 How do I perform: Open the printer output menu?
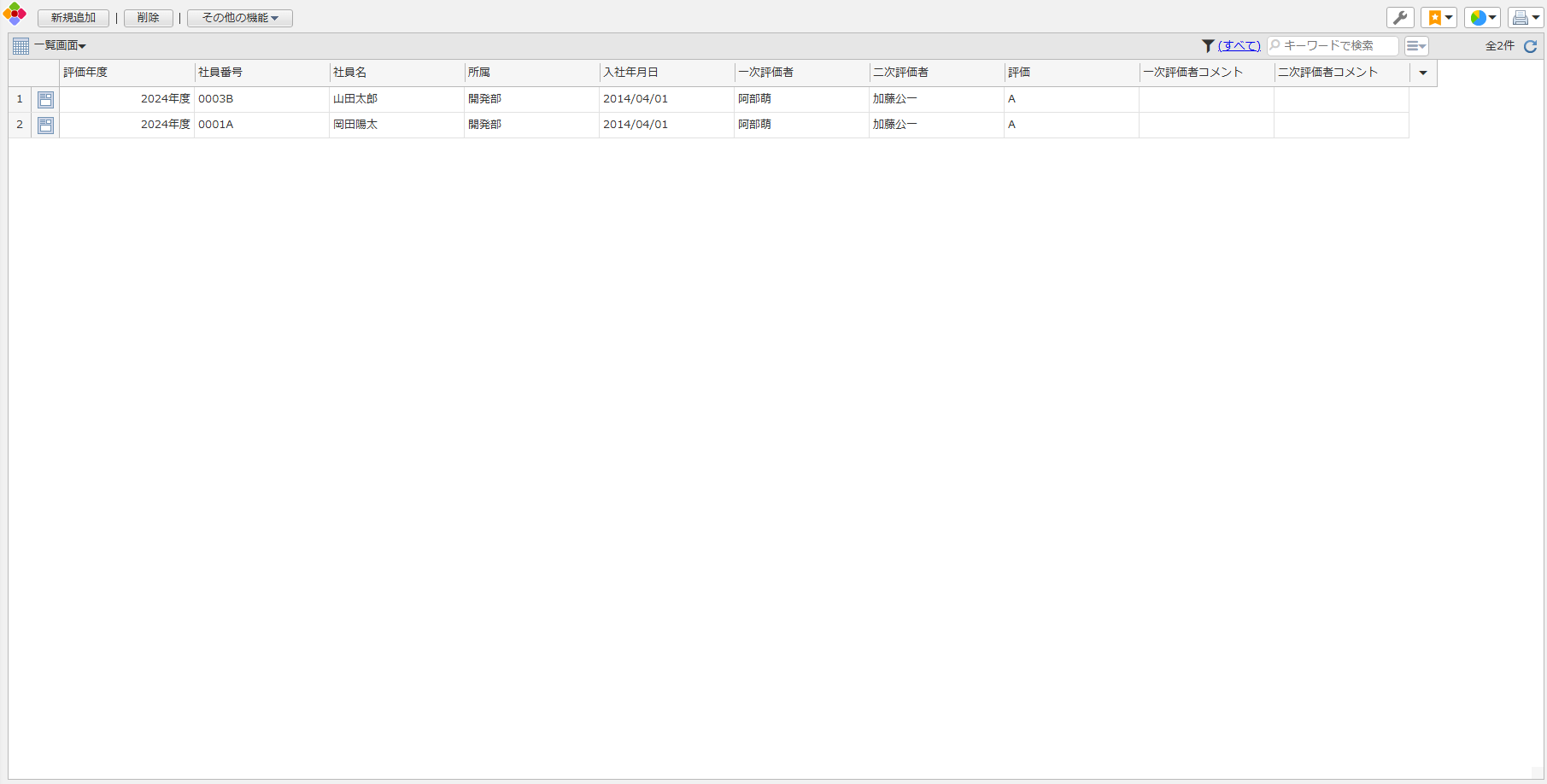(x=1525, y=18)
